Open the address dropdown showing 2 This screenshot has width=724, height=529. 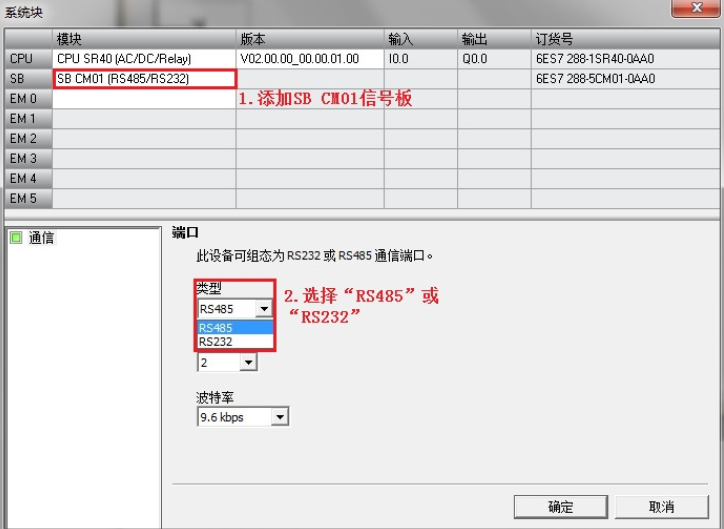[248, 362]
